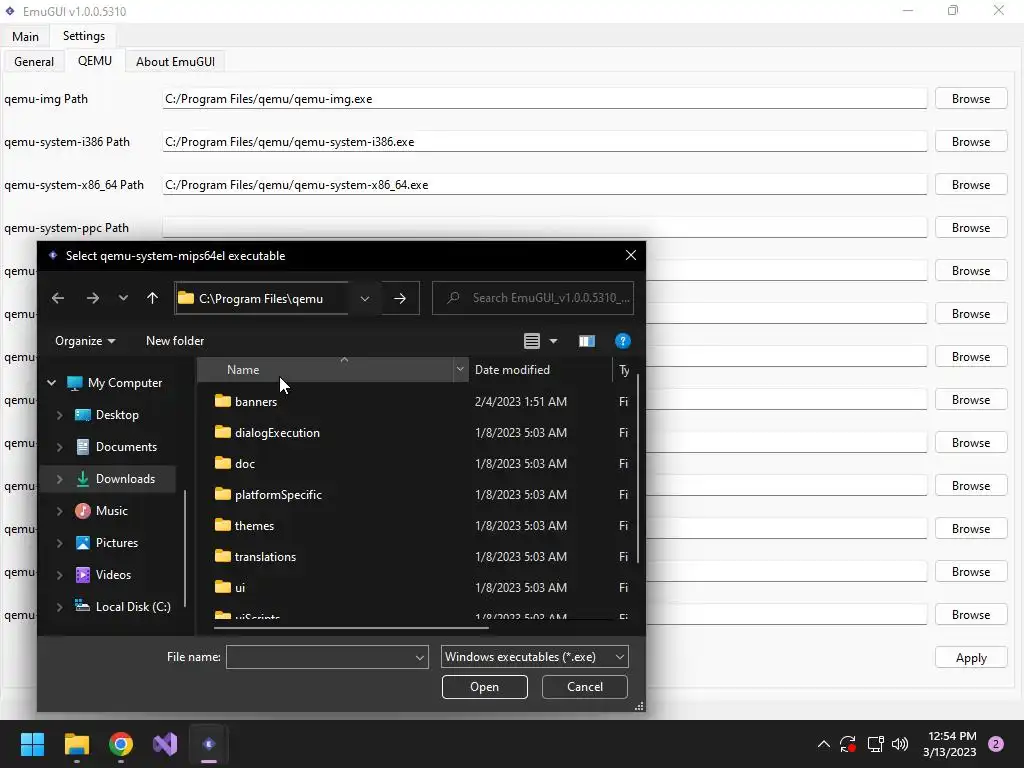Select the translations folder

255,556
